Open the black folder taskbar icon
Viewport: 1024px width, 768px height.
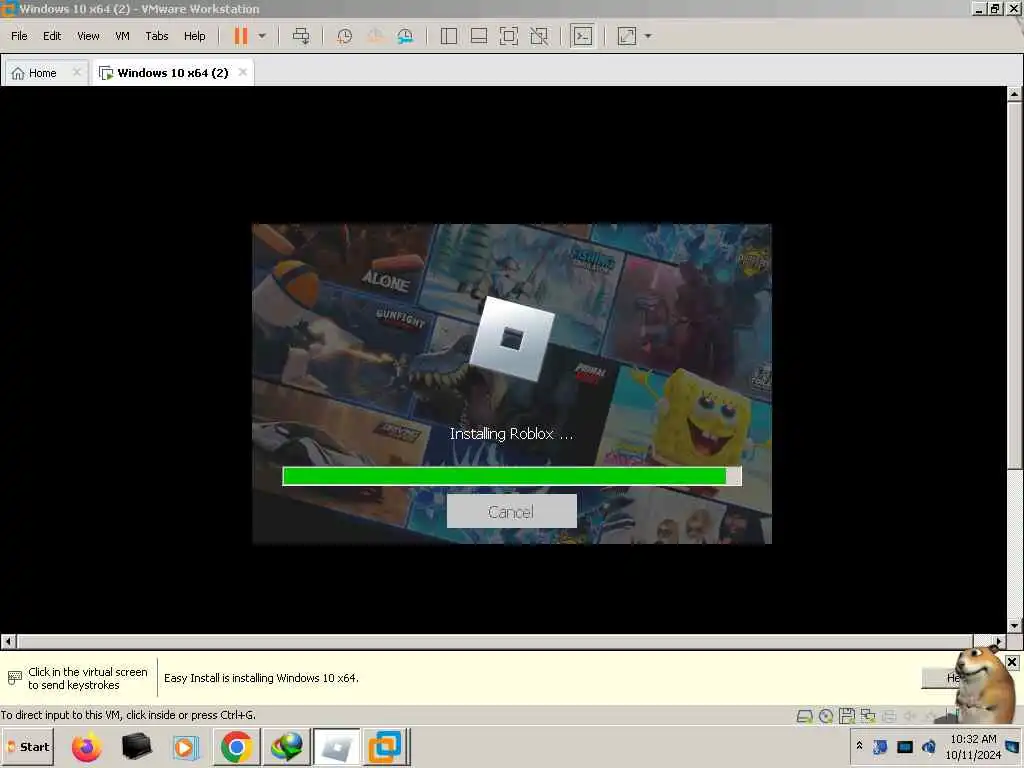[x=136, y=746]
